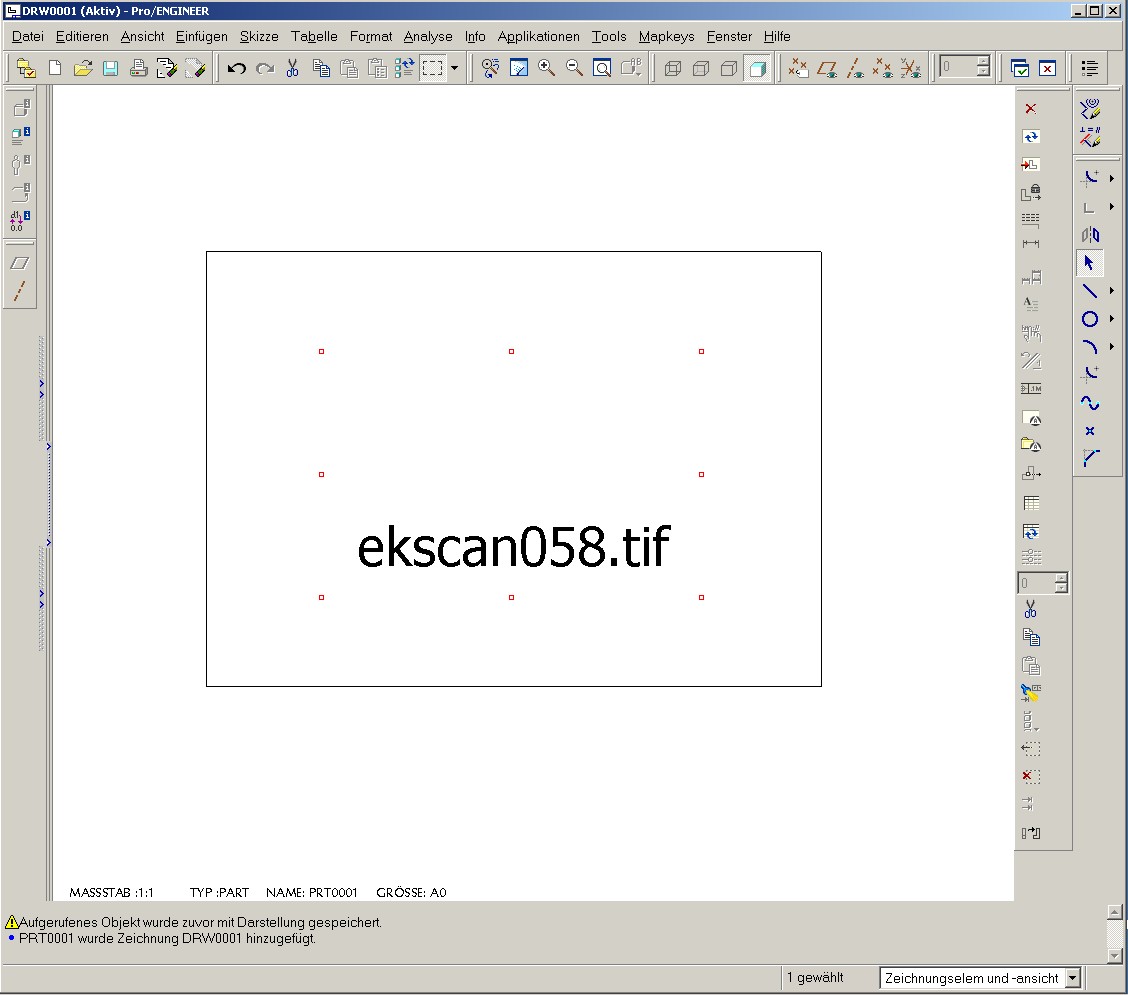Click the Undo arrow icon
Screen dimensions: 1128x995
click(x=237, y=68)
